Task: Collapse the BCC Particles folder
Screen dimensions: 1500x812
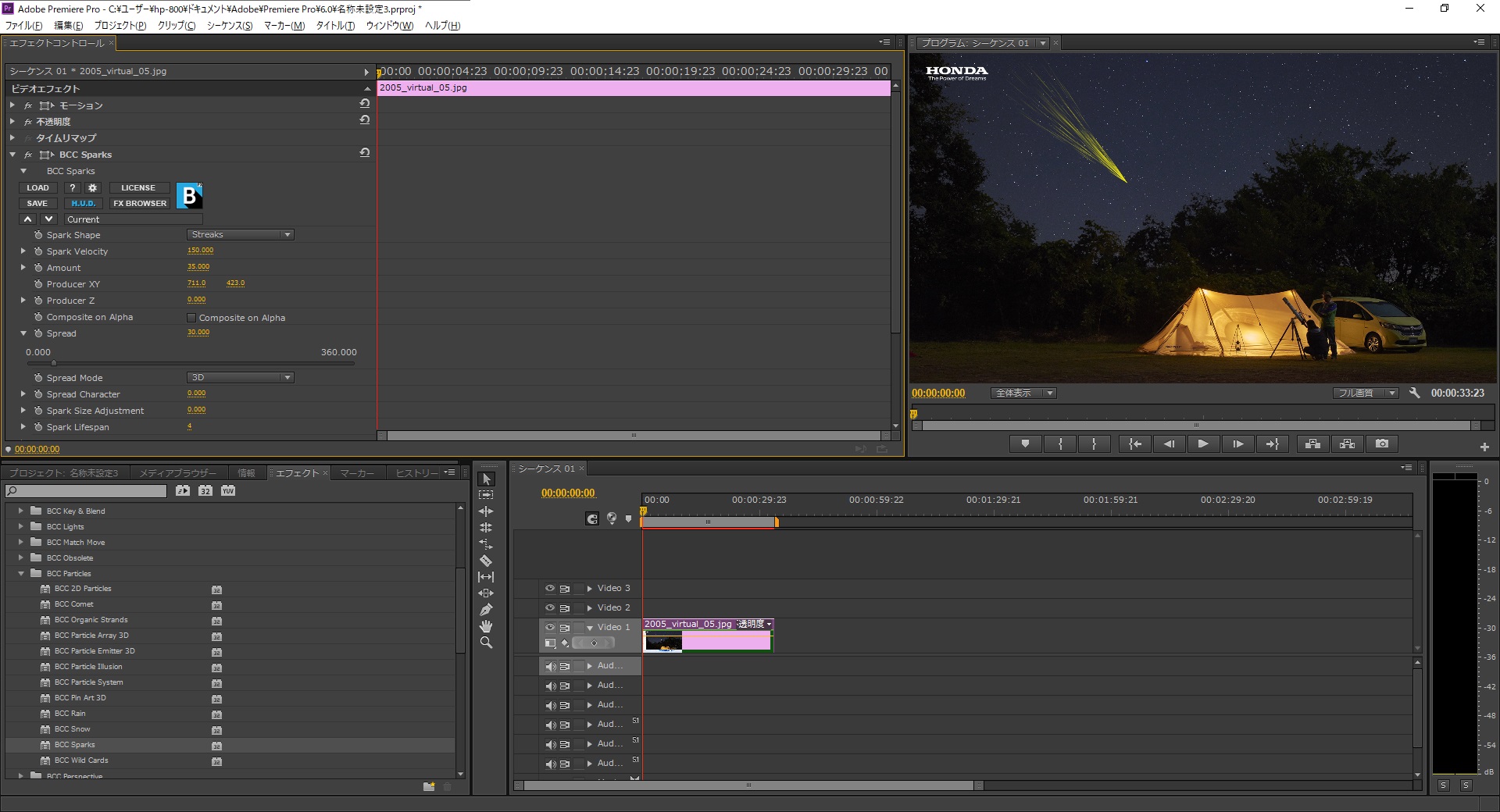Action: pos(21,573)
